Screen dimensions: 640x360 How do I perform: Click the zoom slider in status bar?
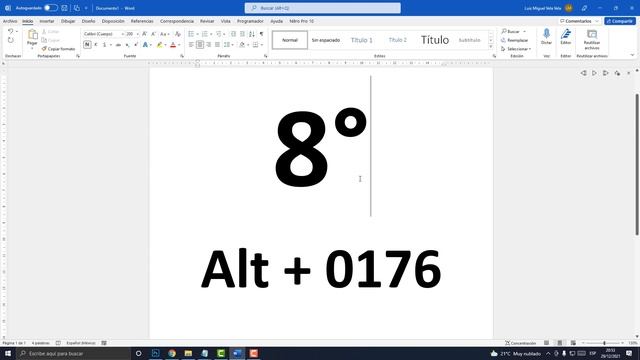click(x=604, y=343)
